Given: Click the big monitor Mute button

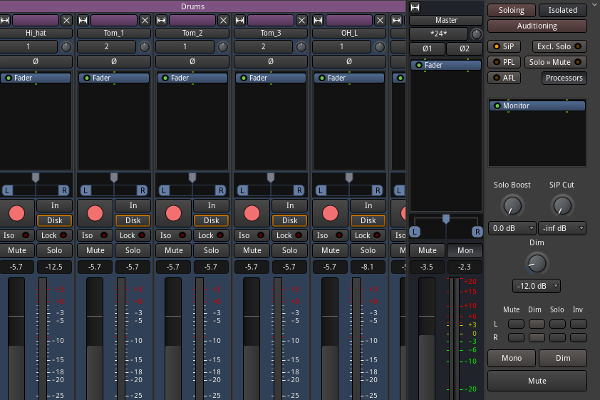Looking at the screenshot, I should tap(537, 381).
